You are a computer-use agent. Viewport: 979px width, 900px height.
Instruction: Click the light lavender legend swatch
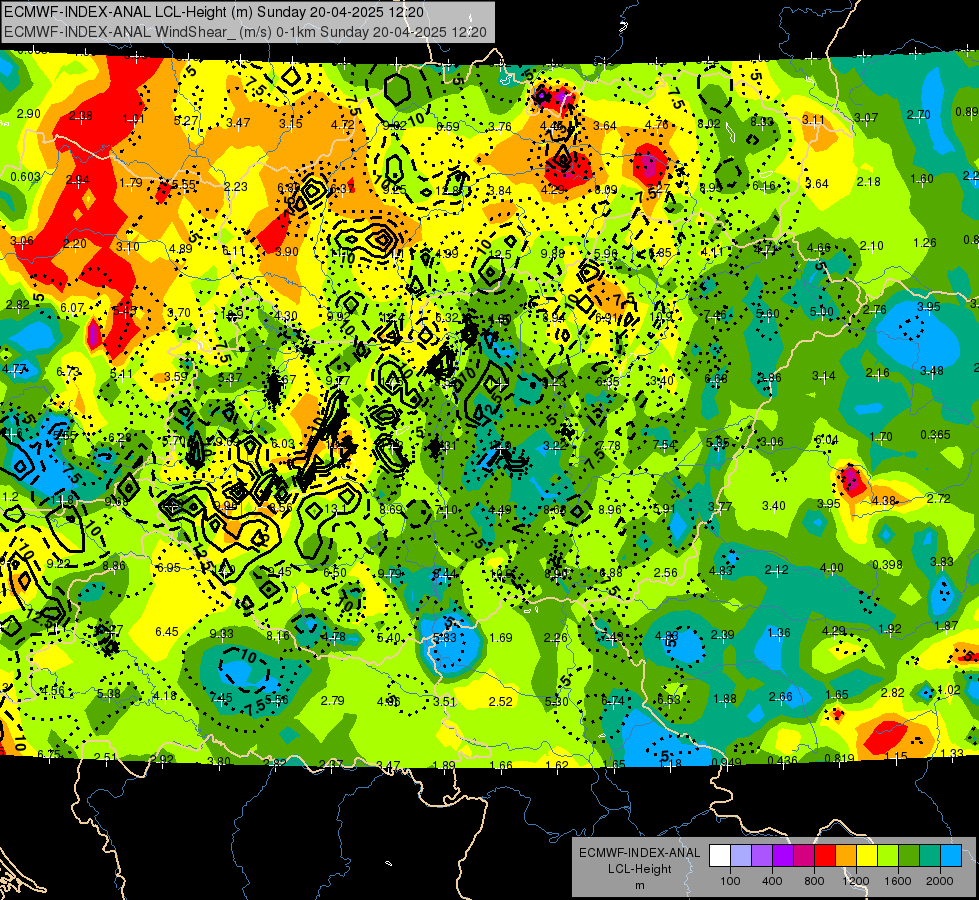741,856
